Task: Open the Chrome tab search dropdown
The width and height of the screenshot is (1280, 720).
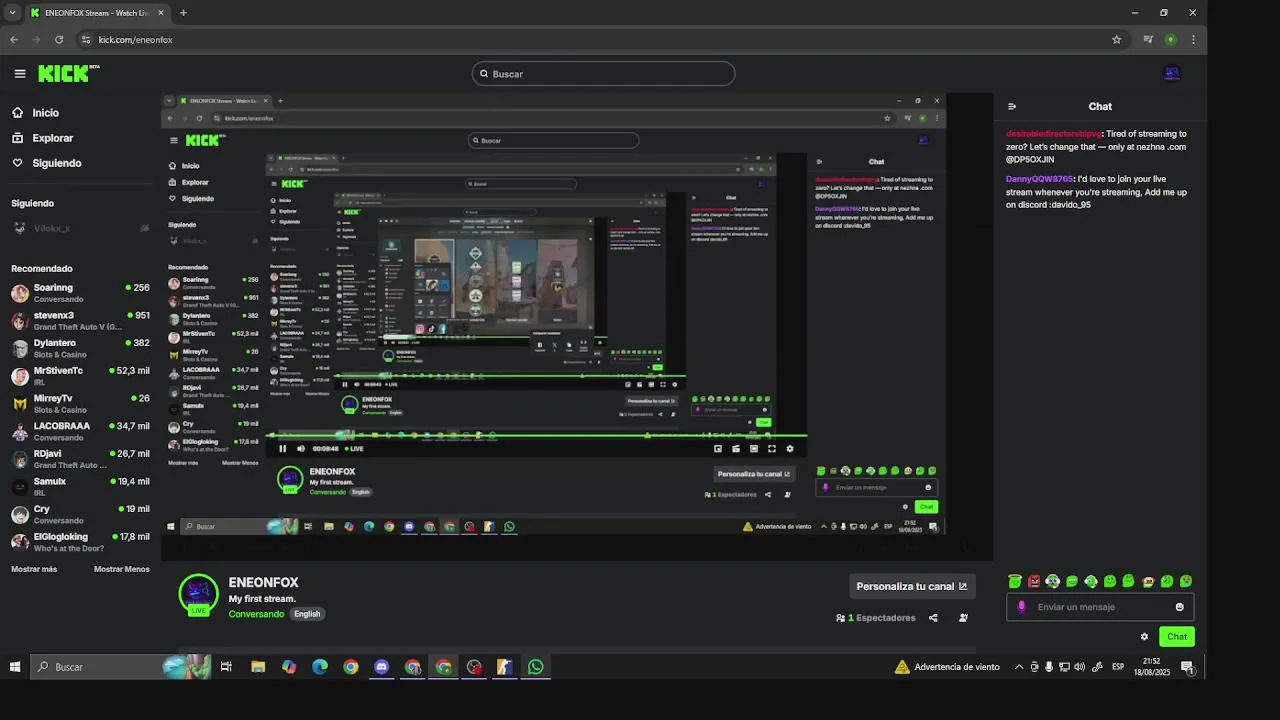Action: click(12, 13)
